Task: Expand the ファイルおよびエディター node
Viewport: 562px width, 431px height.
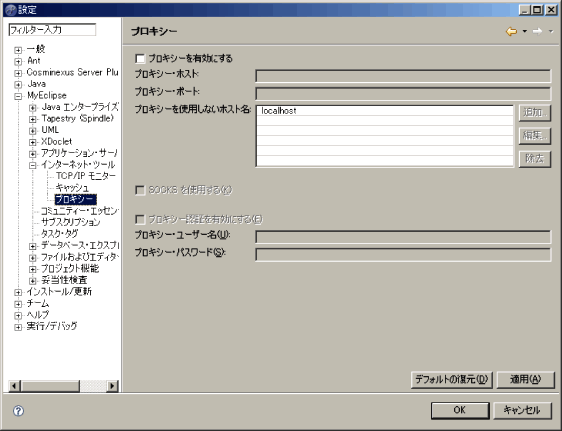Action: 33,258
